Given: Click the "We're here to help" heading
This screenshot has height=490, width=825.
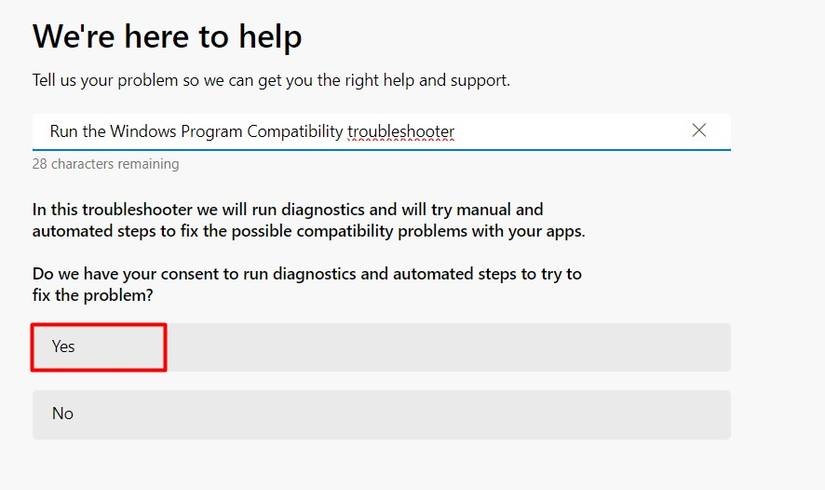Looking at the screenshot, I should point(167,37).
